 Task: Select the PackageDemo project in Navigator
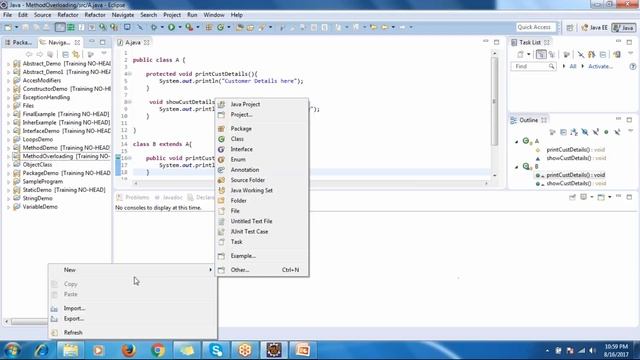(66, 173)
